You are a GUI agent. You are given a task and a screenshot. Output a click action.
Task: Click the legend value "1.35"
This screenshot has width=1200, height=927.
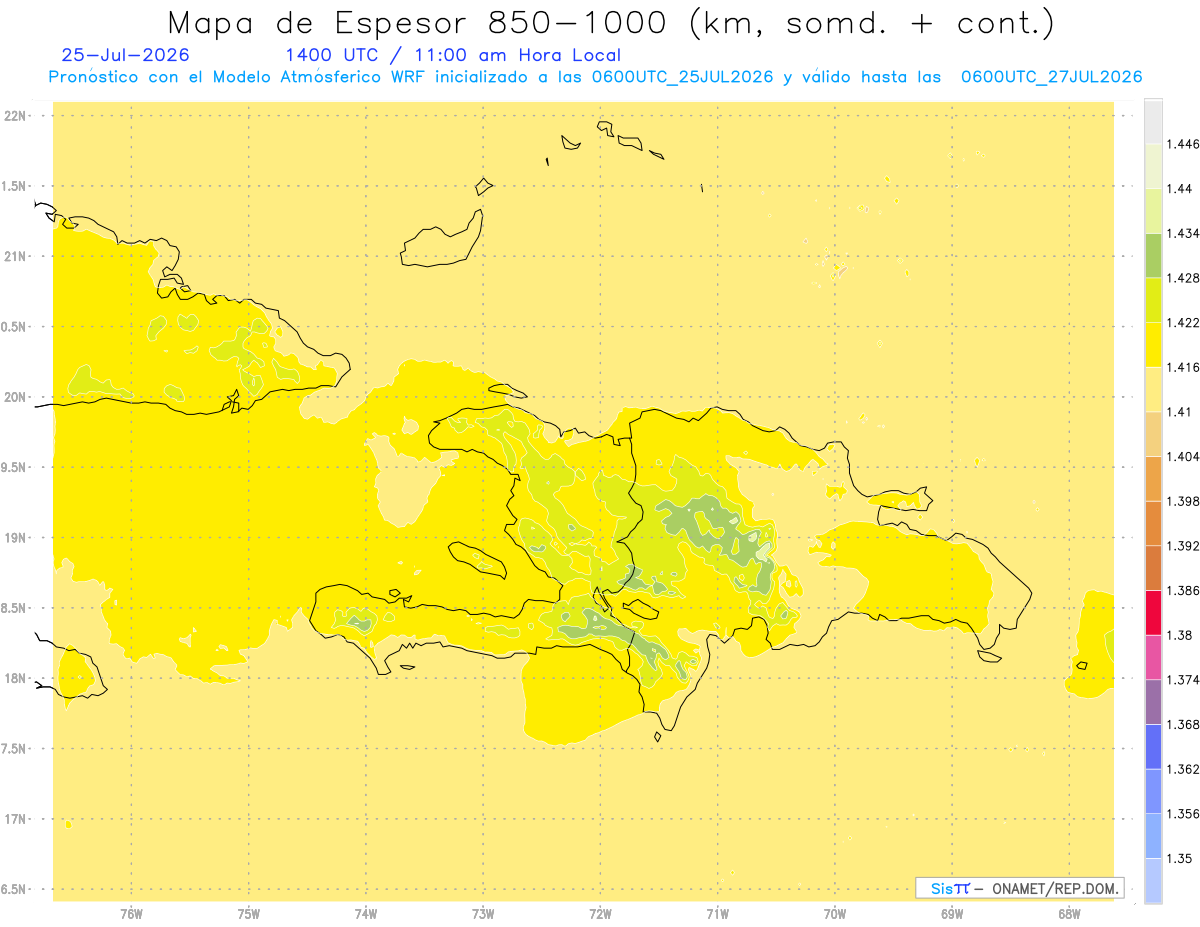point(1179,858)
